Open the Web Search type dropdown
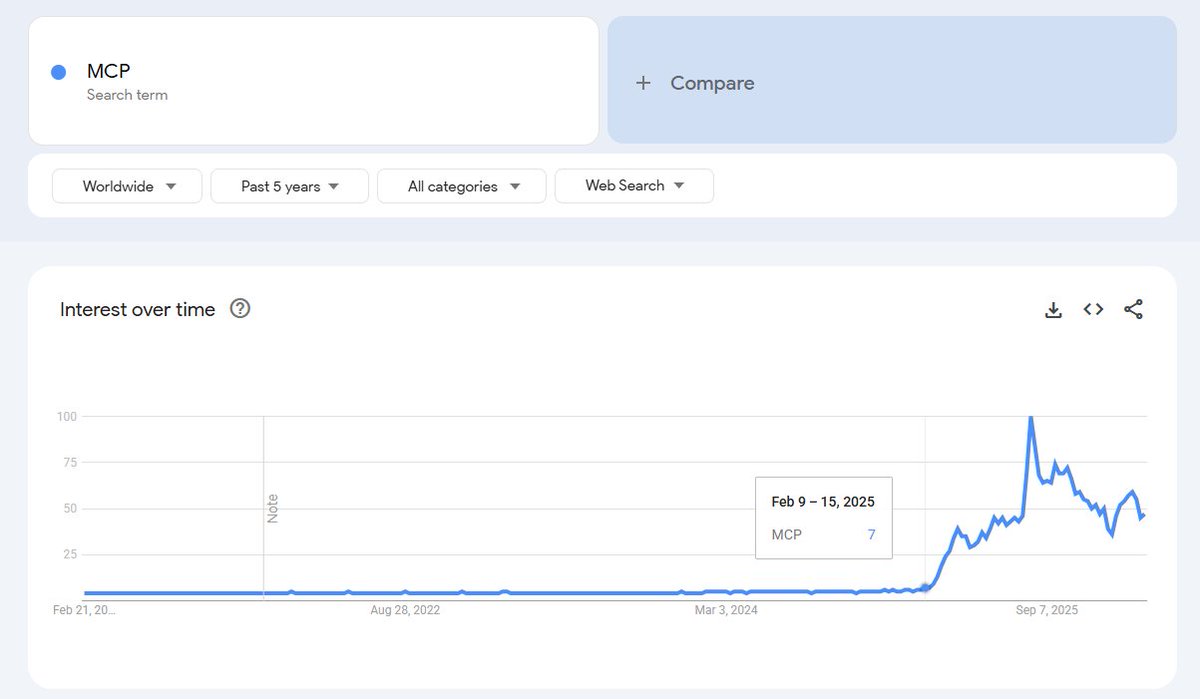This screenshot has width=1200, height=699. click(x=634, y=186)
